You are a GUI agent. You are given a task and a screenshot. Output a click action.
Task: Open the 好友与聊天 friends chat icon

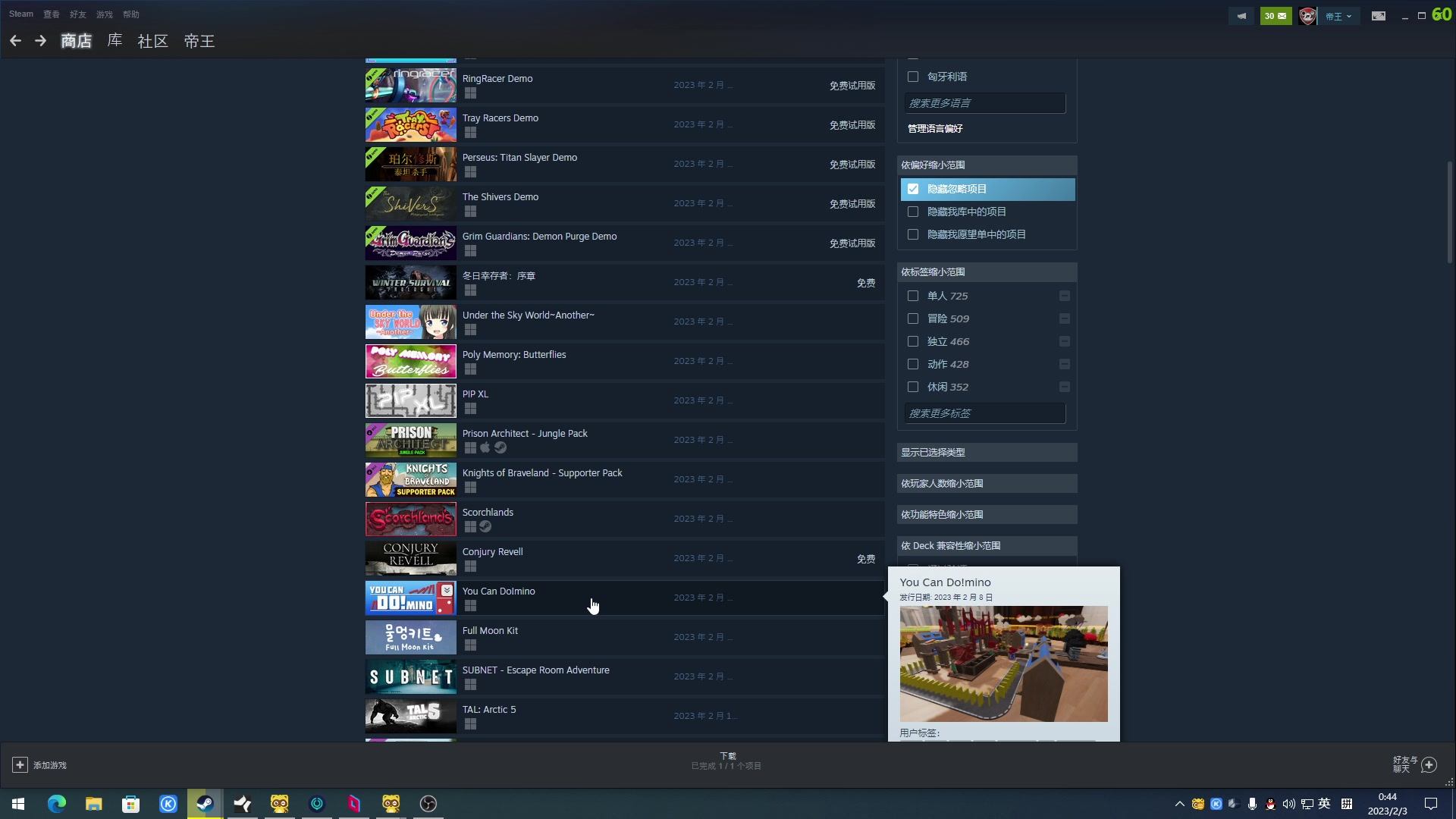[1429, 765]
